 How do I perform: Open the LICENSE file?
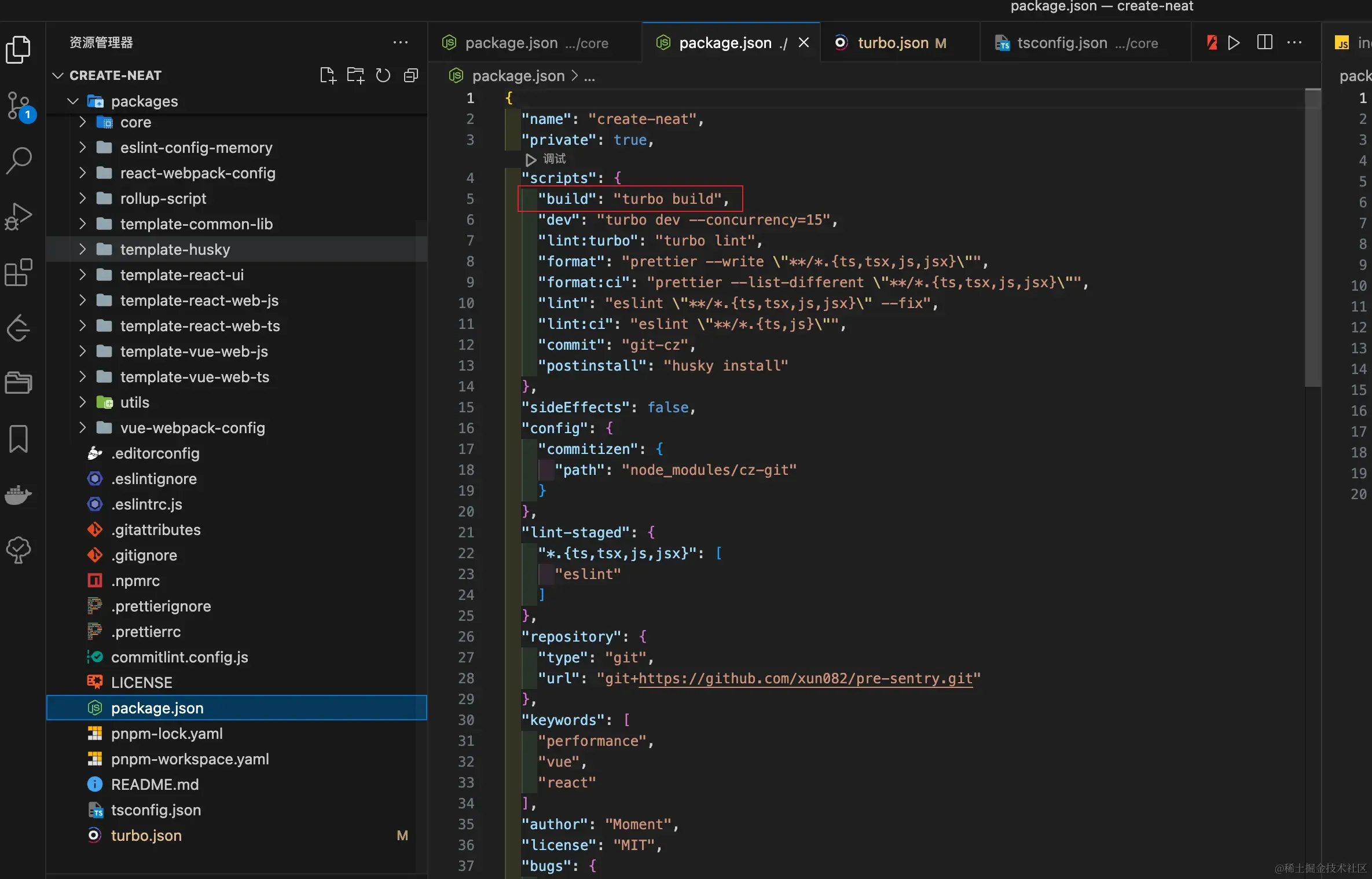coord(236,683)
